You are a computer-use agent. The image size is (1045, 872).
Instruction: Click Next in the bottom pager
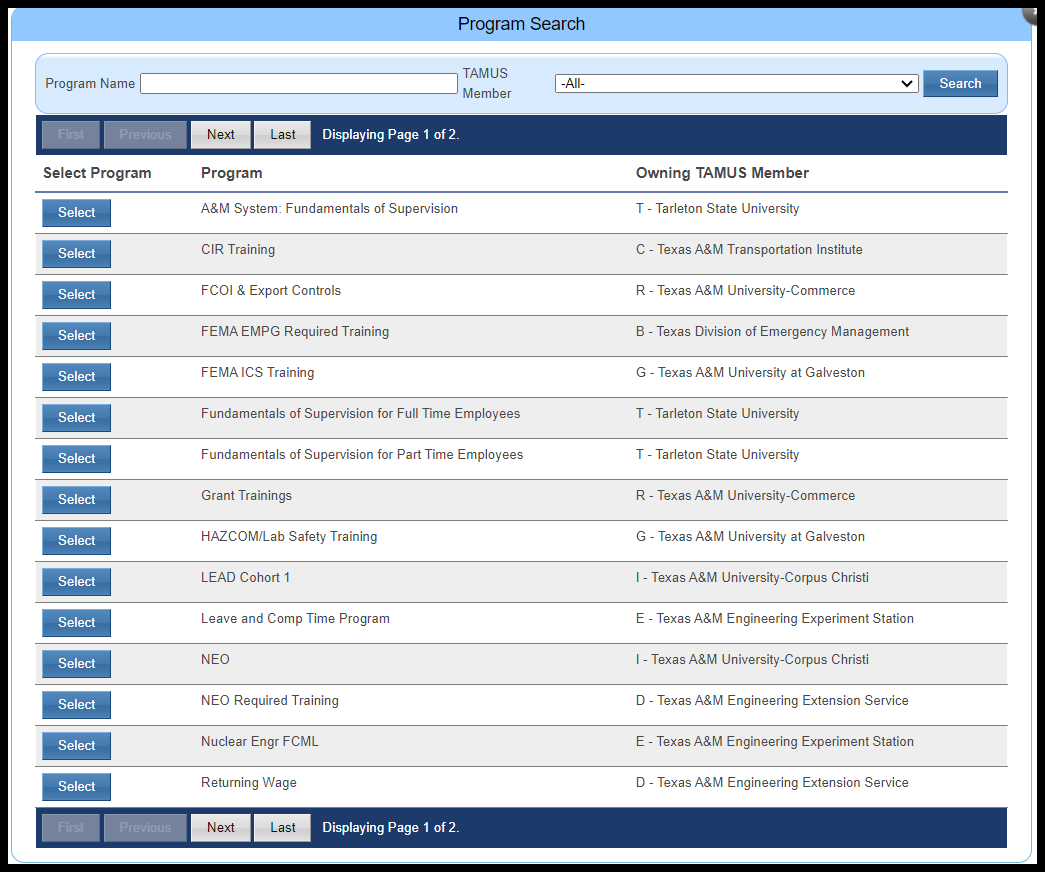[220, 828]
